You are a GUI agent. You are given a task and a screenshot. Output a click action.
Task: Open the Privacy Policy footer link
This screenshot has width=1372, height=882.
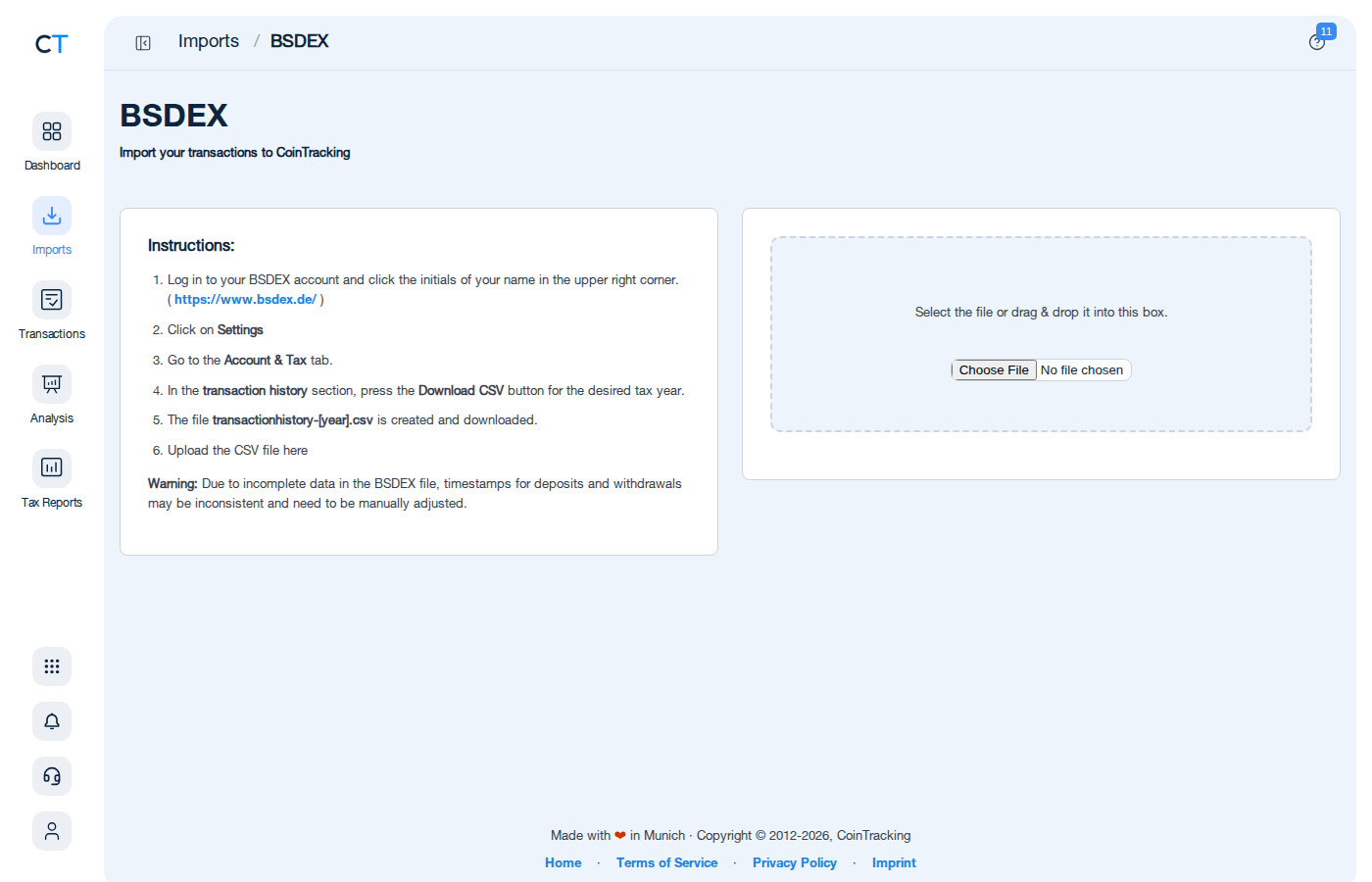(795, 863)
